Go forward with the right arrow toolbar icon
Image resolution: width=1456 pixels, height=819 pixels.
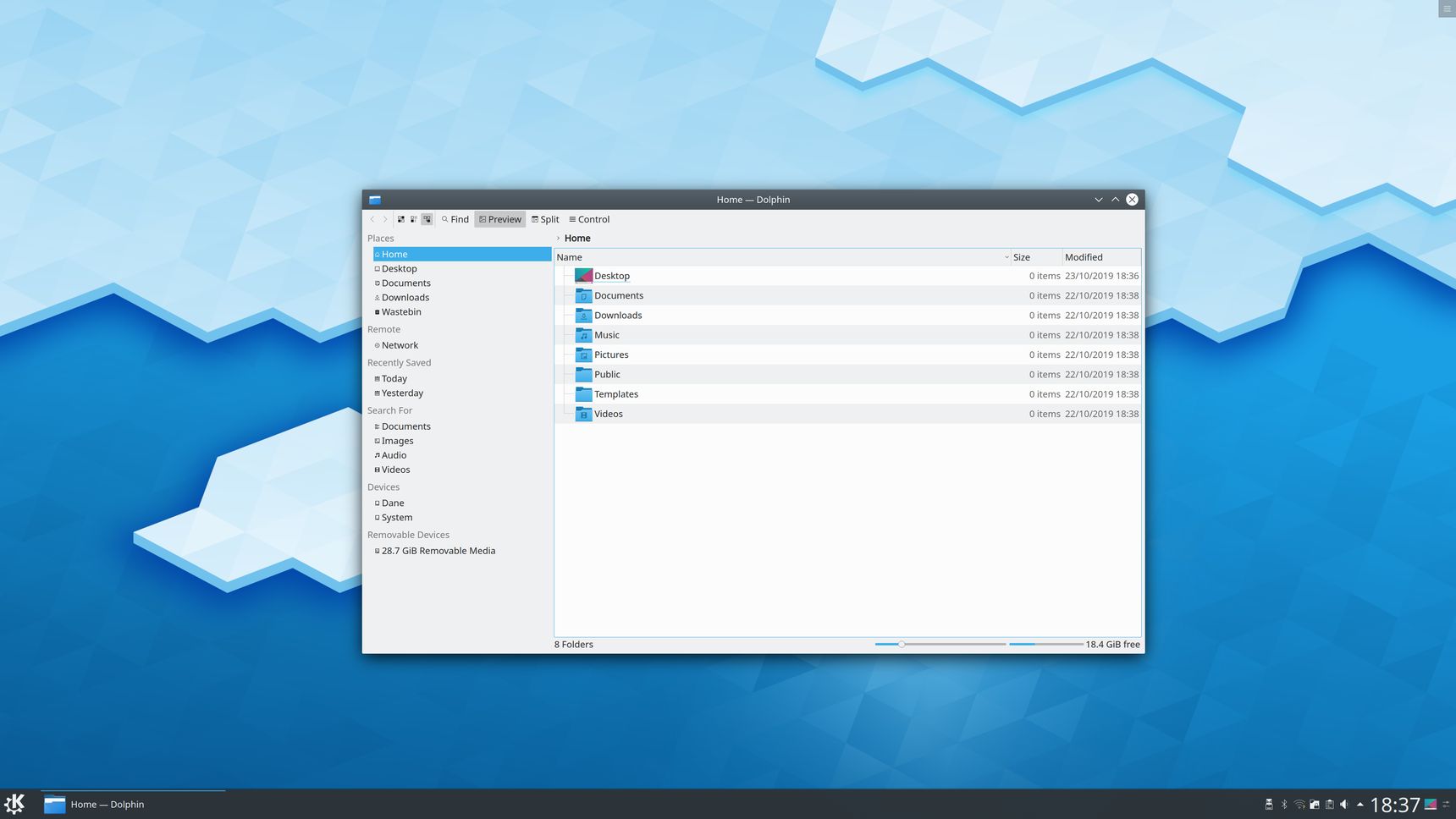[x=385, y=219]
